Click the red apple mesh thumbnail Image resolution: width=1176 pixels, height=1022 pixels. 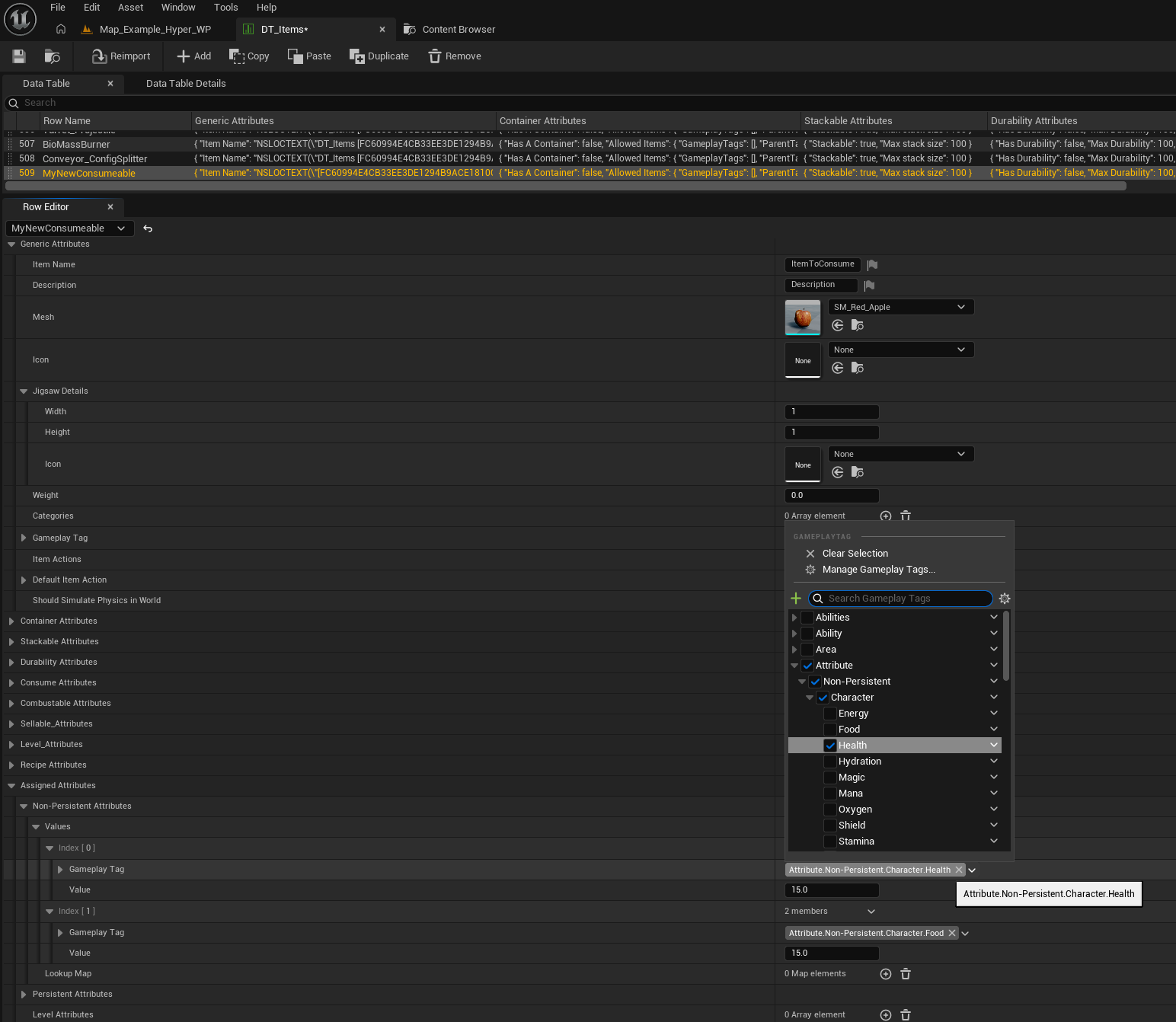[x=803, y=318]
